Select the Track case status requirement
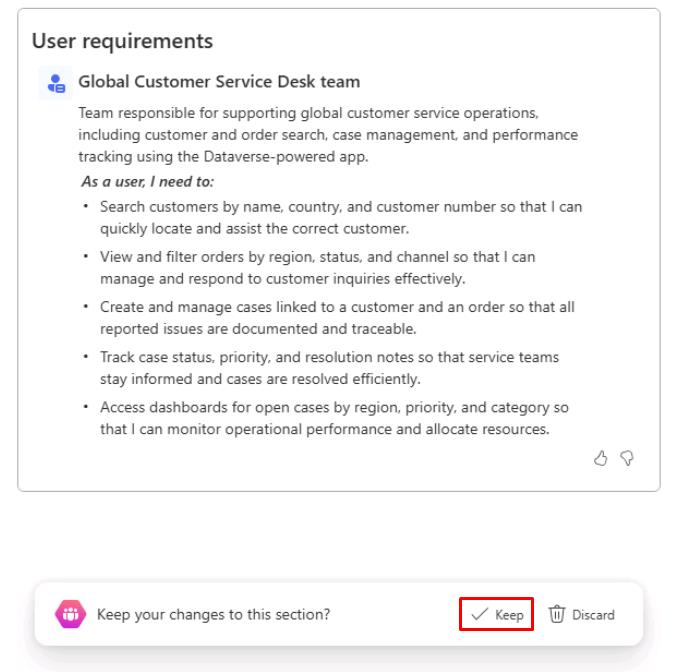This screenshot has height=672, width=677. click(329, 368)
